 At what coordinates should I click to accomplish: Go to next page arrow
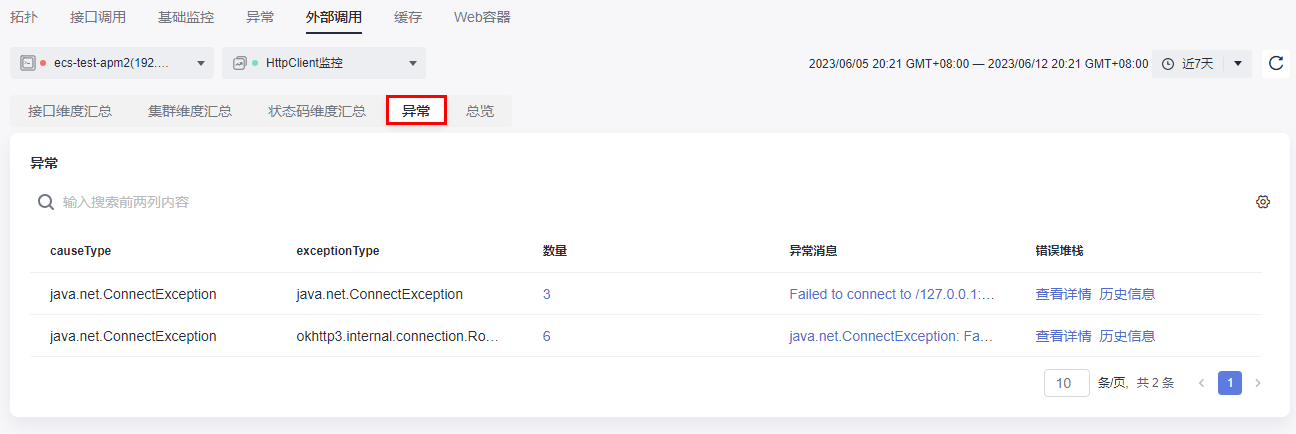tap(1258, 383)
